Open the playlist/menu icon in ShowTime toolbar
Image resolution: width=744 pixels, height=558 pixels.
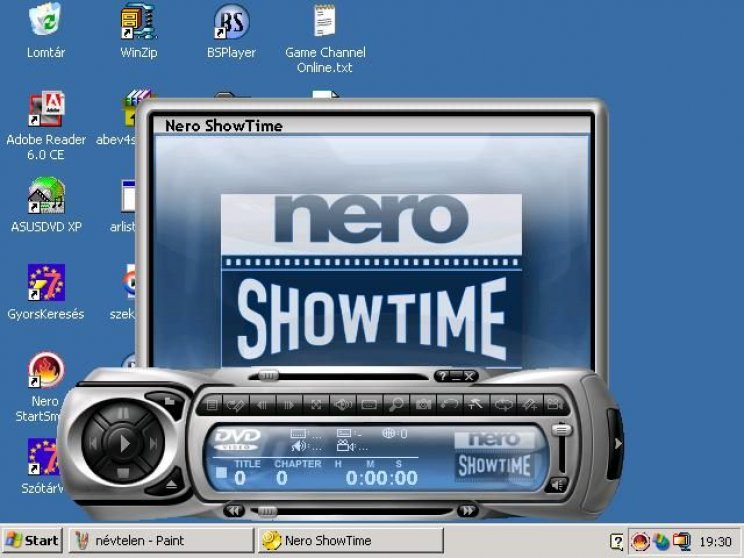[x=212, y=405]
